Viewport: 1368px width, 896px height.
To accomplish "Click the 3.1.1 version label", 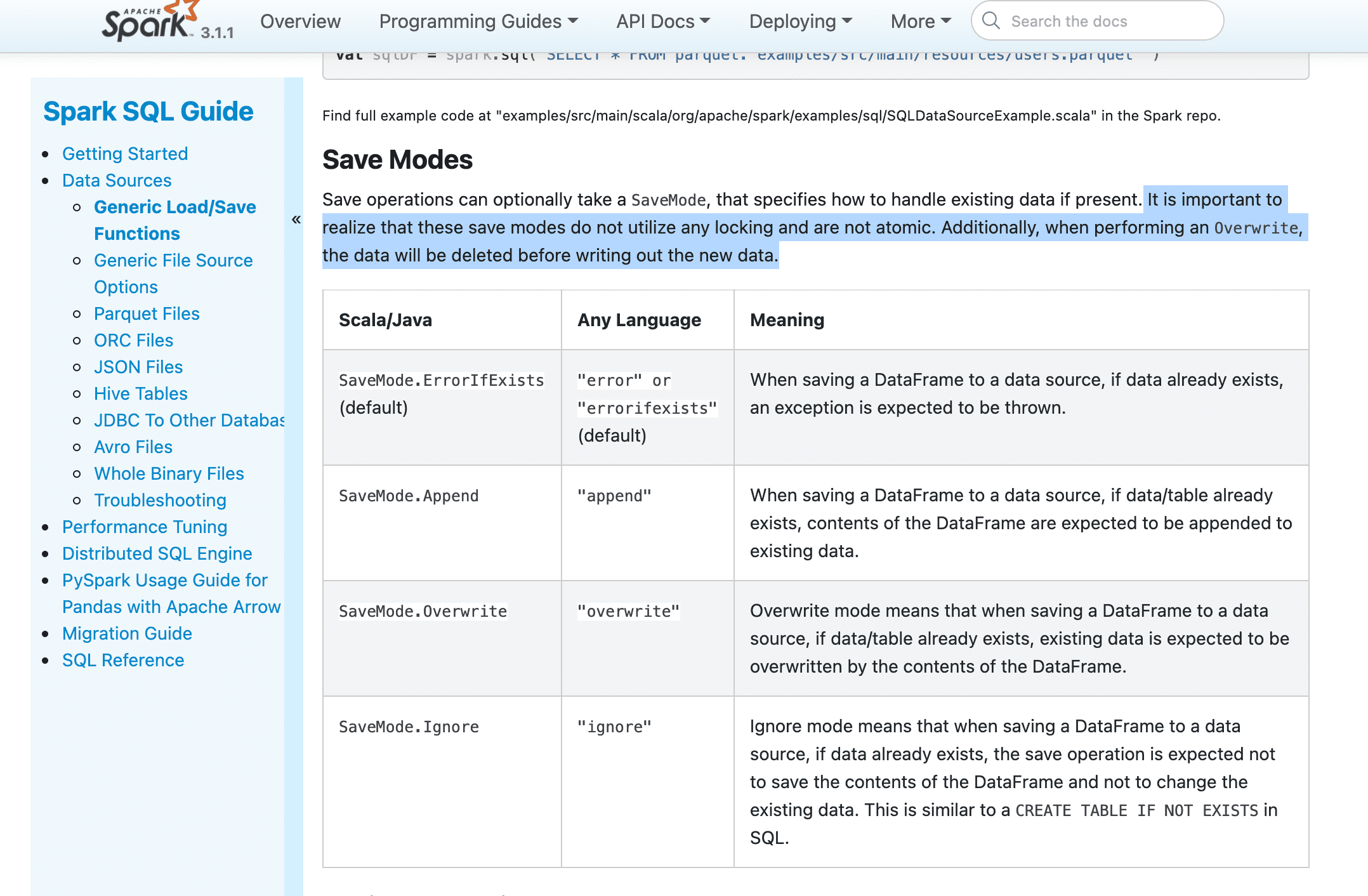I will tap(217, 32).
